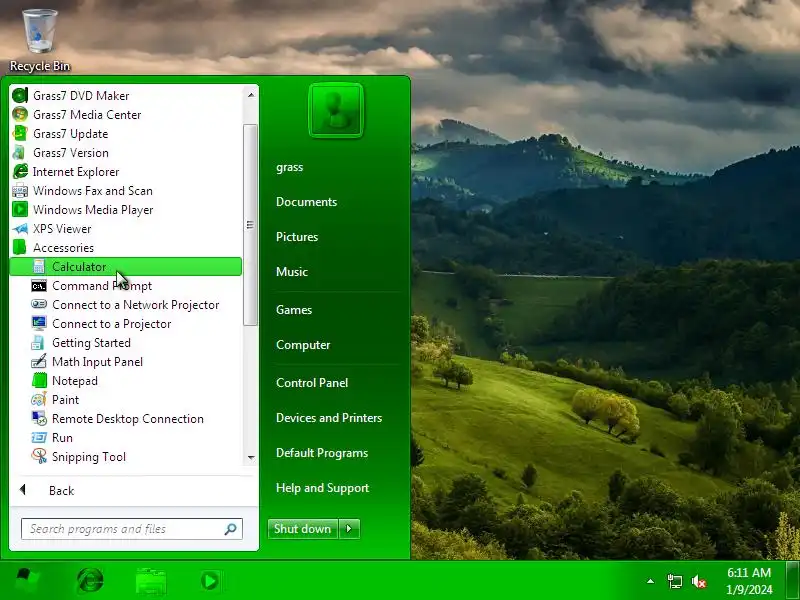The width and height of the screenshot is (800, 600).
Task: Show hidden tray icons arrow
Action: (651, 581)
